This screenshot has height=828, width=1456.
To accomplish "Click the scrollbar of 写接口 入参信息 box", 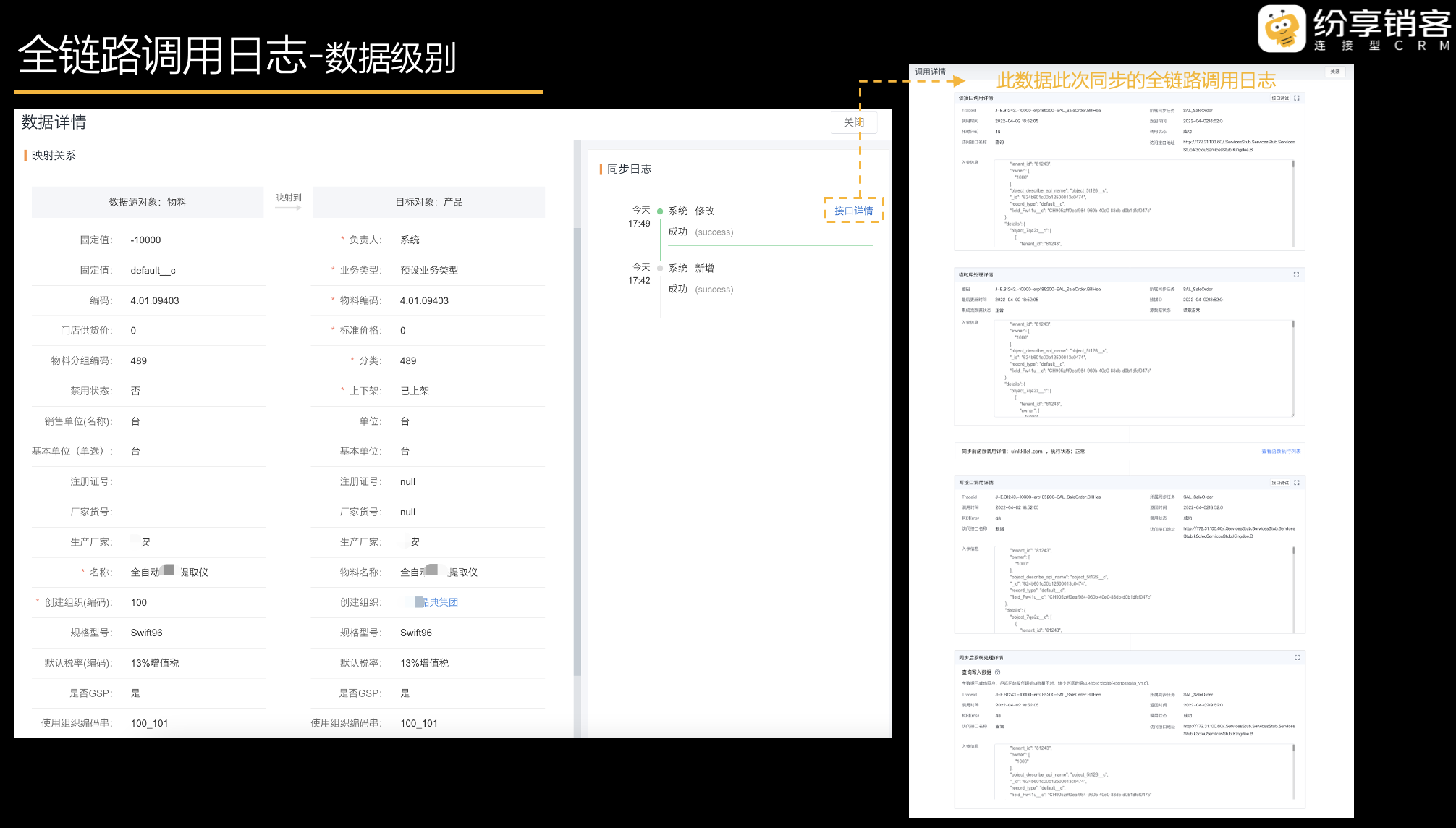I will (x=1293, y=589).
